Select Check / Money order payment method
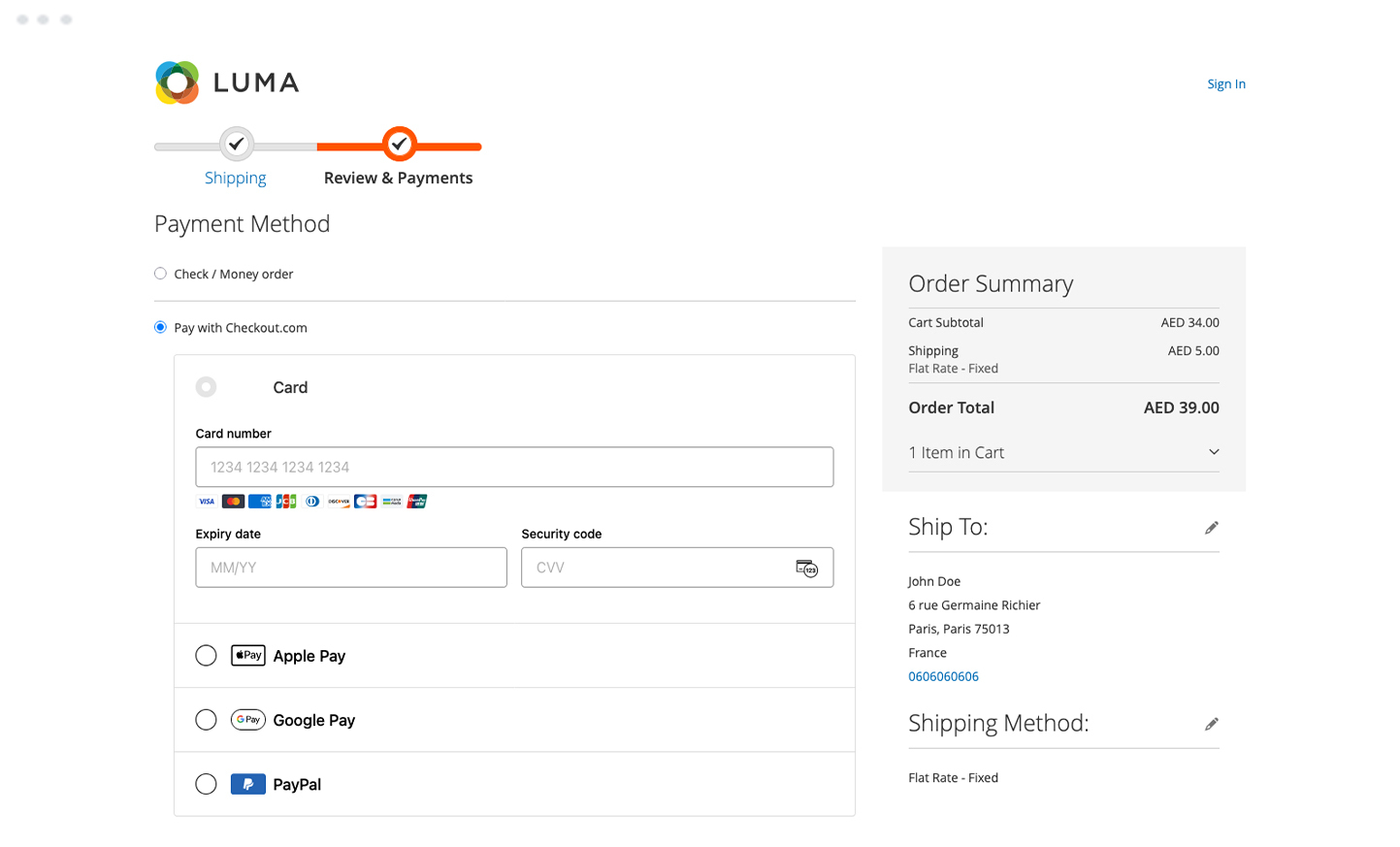The width and height of the screenshot is (1400, 847). [159, 273]
